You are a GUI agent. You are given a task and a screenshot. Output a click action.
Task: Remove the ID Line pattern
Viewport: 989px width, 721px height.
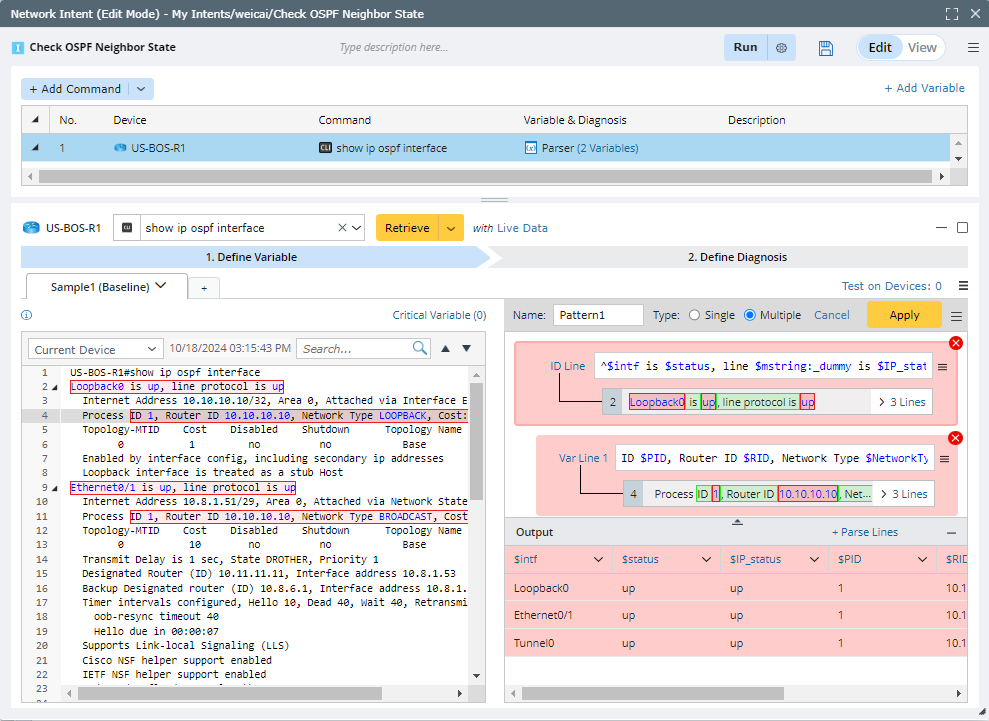click(x=955, y=343)
